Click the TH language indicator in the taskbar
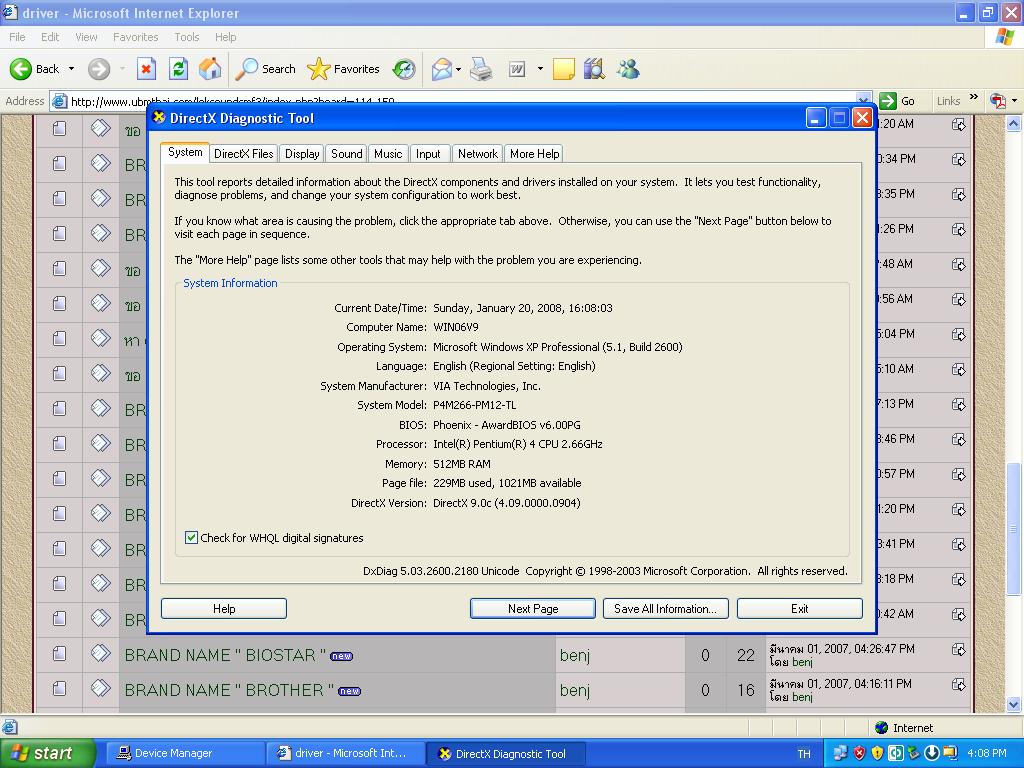Image resolution: width=1024 pixels, height=768 pixels. (804, 754)
